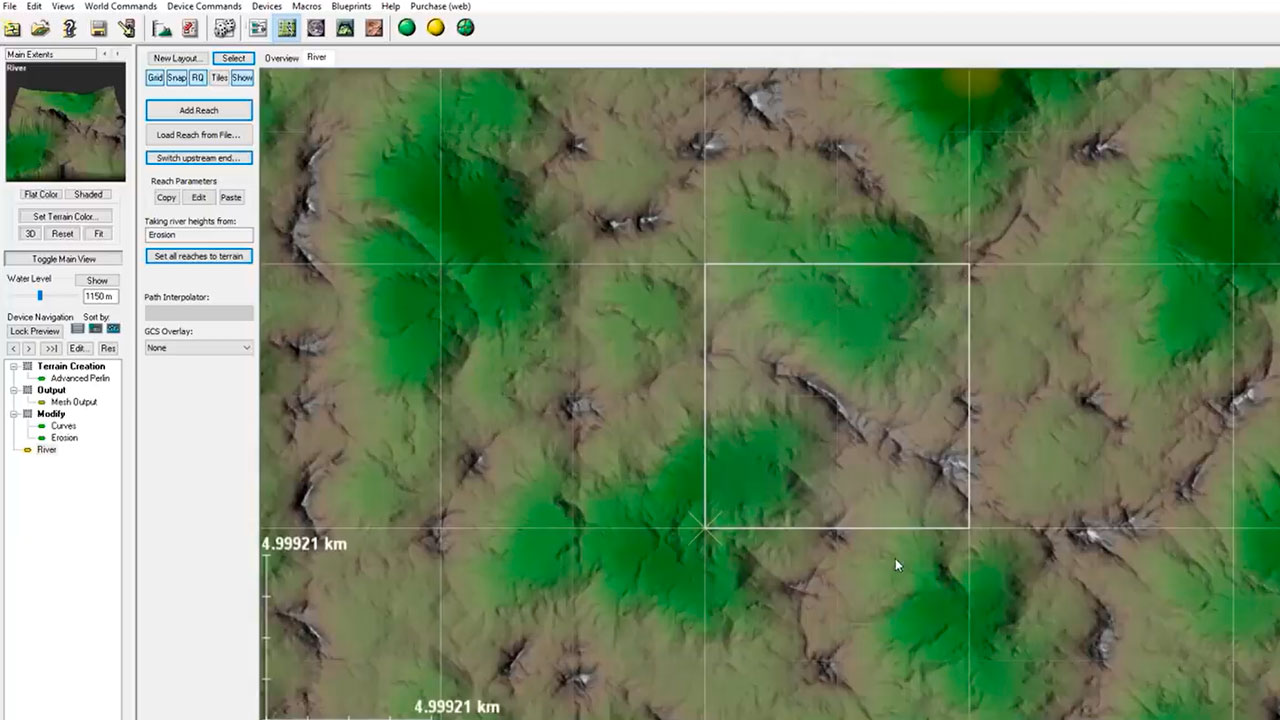This screenshot has height=720, width=1280.
Task: Switch to Layout view toolbar icon
Action: point(287,28)
